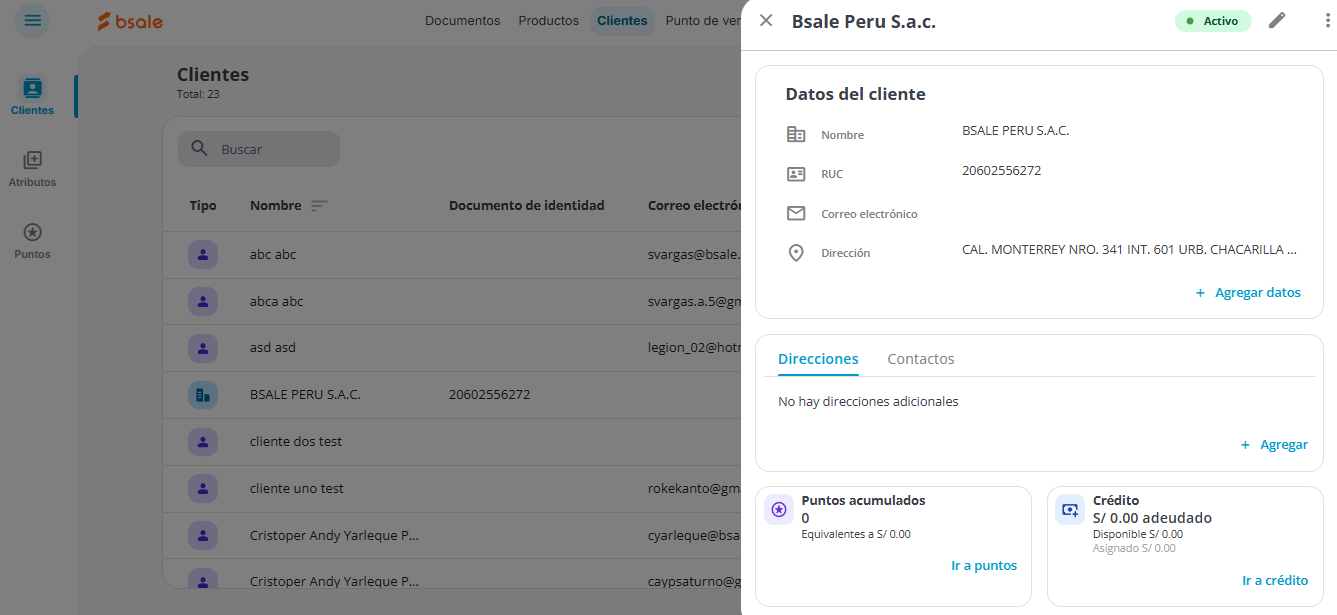Click the Bsale Peru S.a.c. panel title
This screenshot has width=1337, height=615.
(864, 21)
